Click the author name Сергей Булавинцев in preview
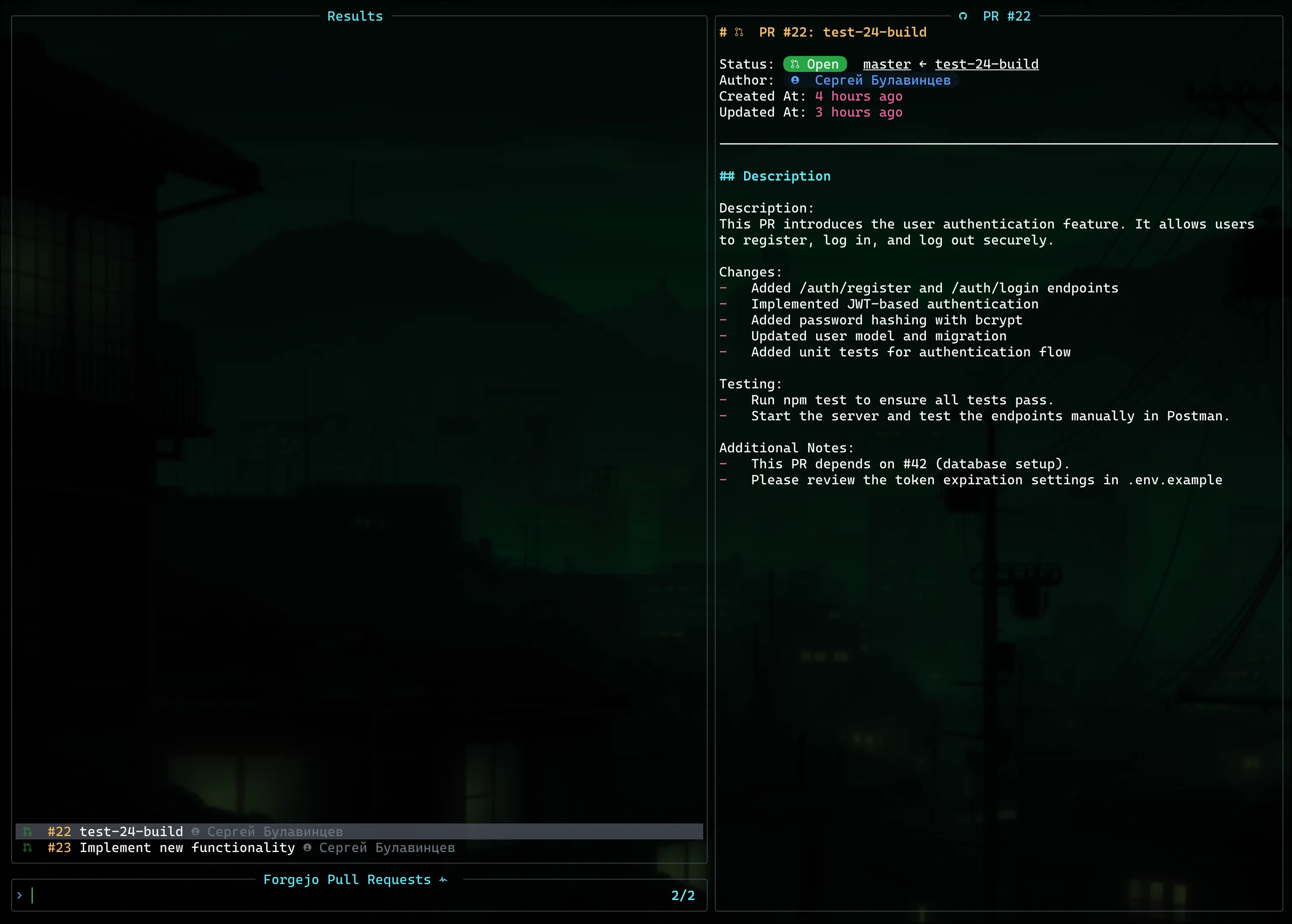Screen dimensions: 1292x924 [883, 80]
